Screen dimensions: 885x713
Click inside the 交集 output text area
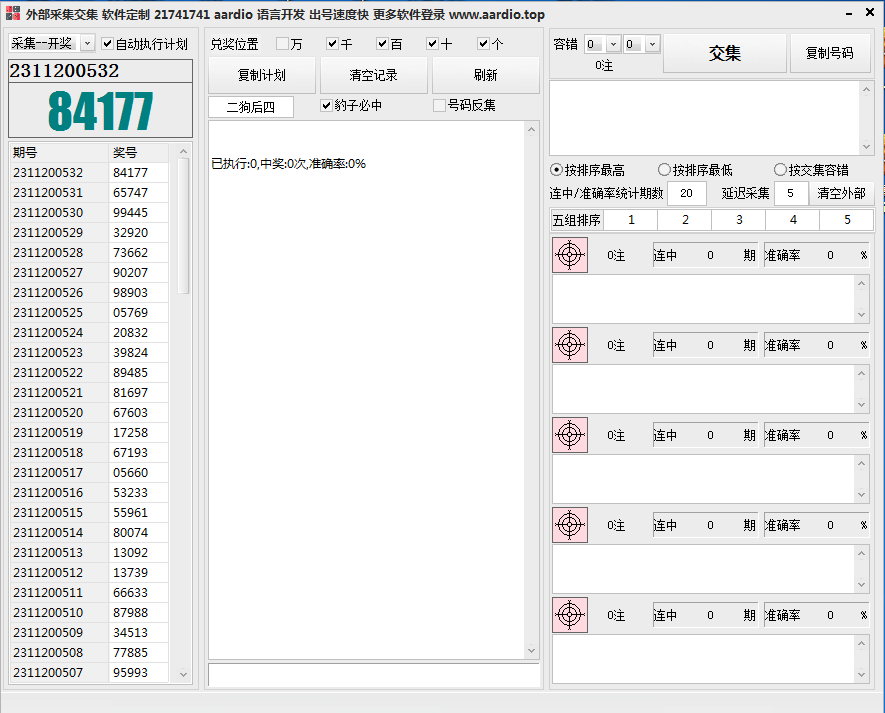705,118
